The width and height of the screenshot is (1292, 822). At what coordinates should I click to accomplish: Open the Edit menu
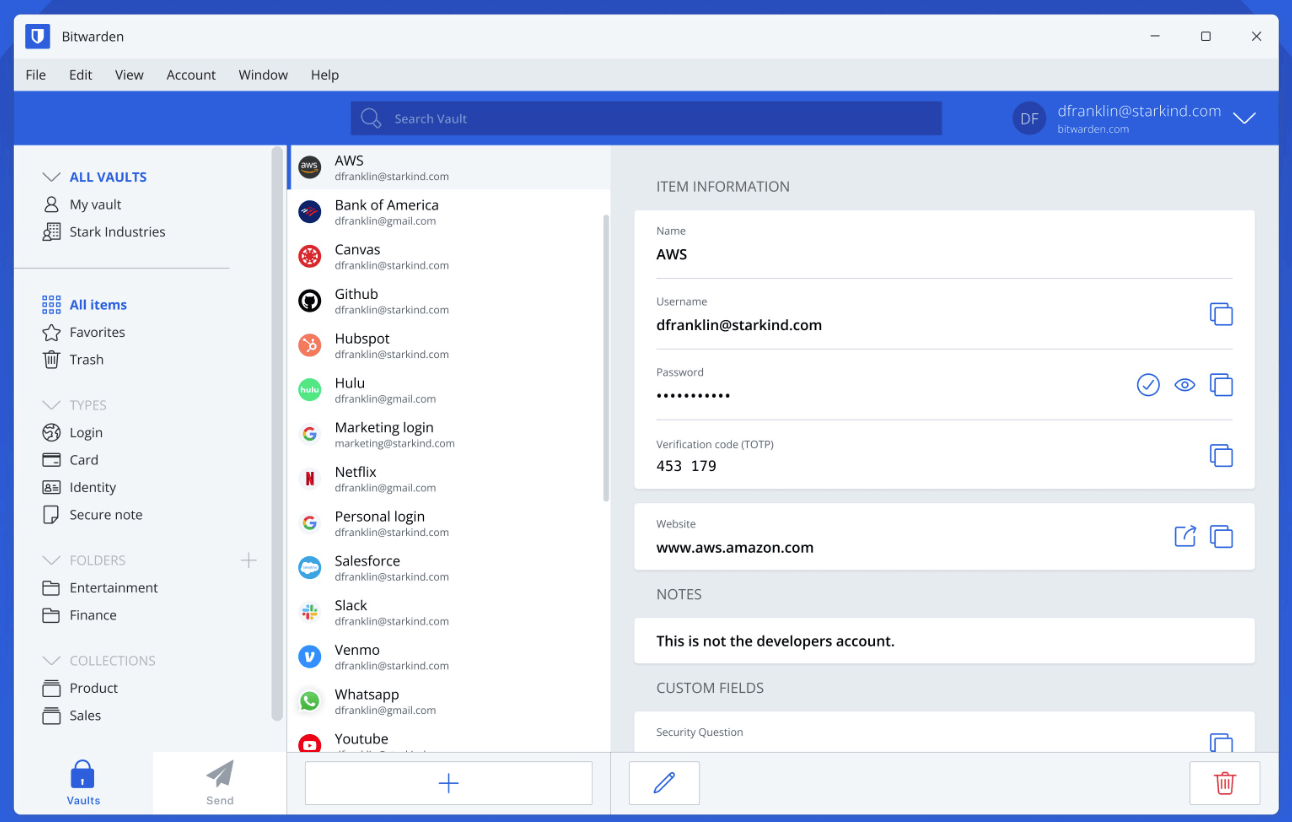[81, 75]
